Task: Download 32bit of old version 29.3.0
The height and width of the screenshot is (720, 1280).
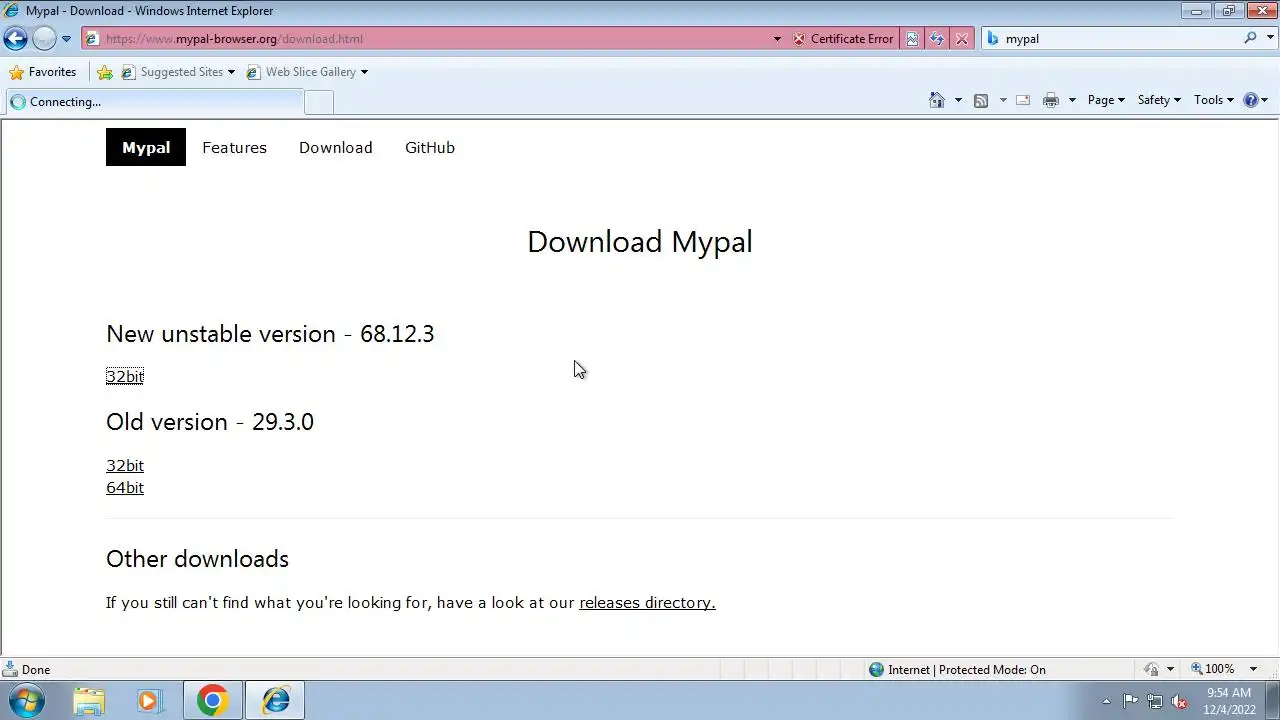Action: click(x=125, y=466)
